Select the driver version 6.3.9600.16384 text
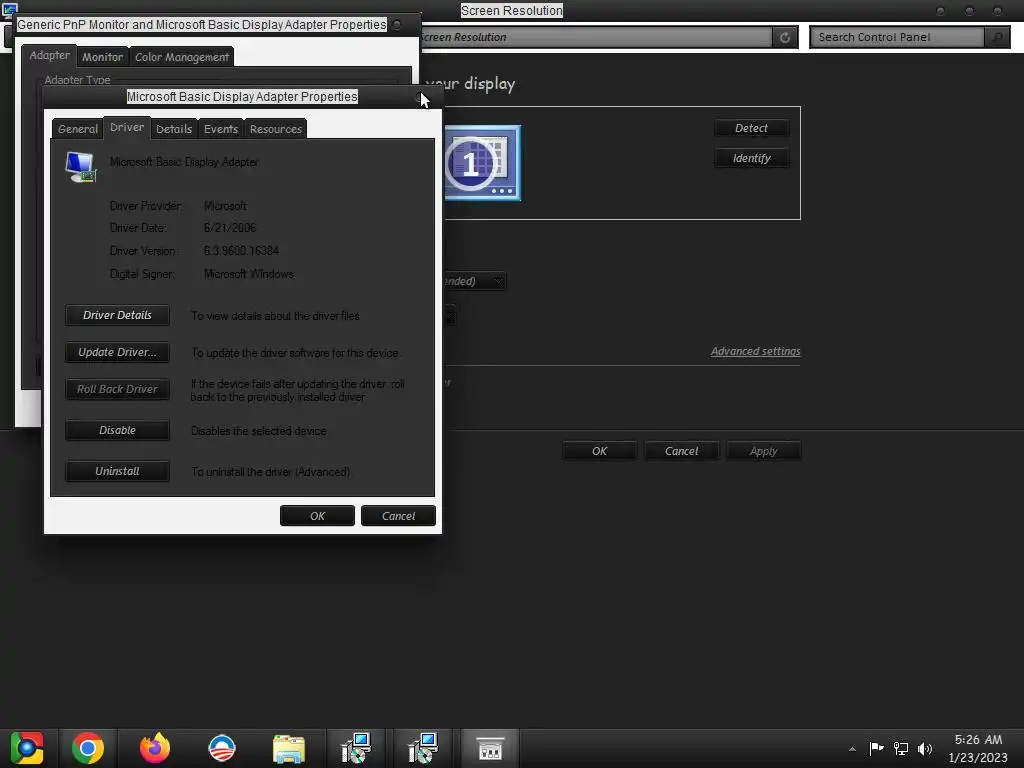 241,251
